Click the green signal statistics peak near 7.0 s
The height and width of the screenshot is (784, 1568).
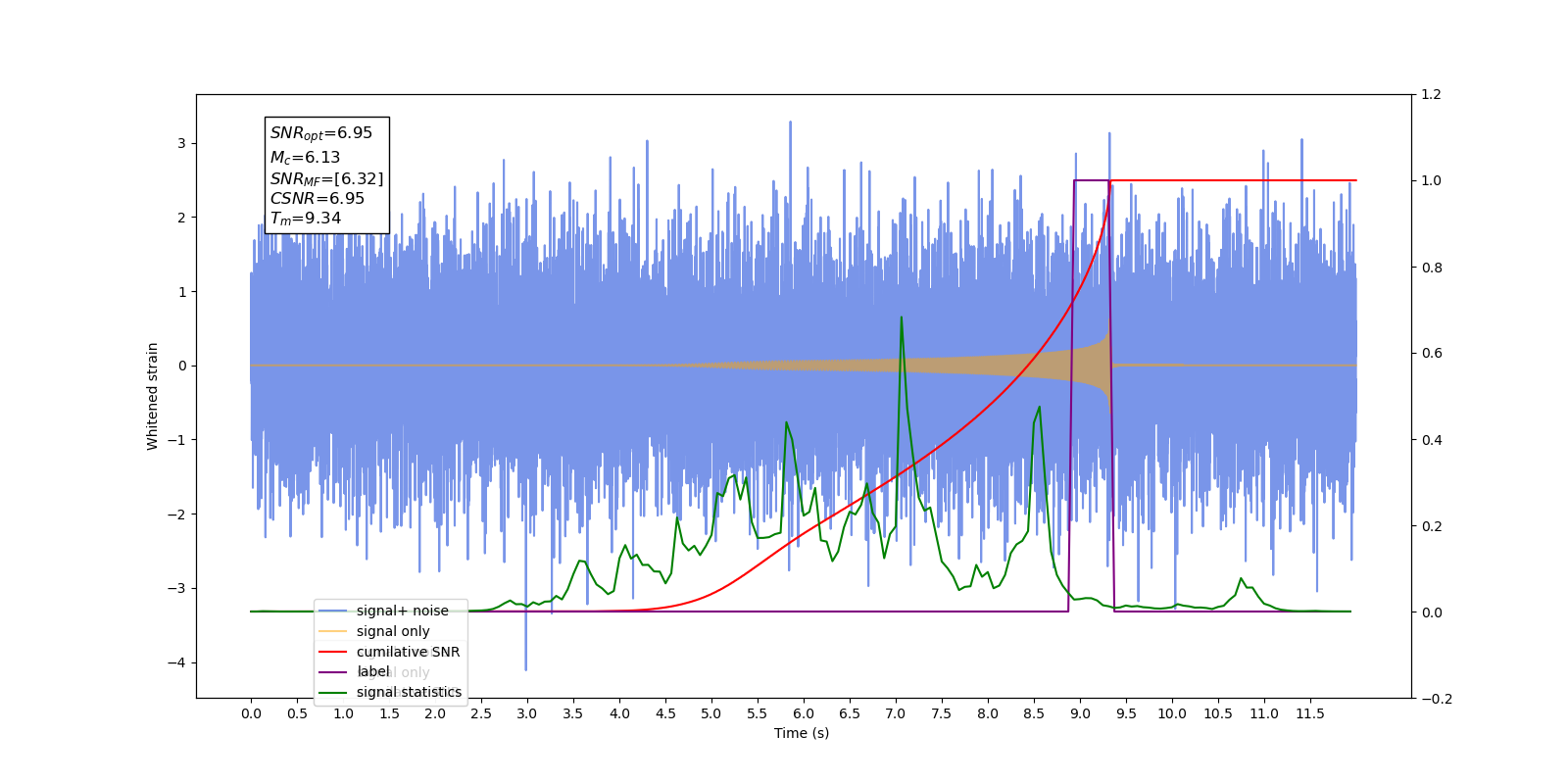pyautogui.click(x=901, y=318)
